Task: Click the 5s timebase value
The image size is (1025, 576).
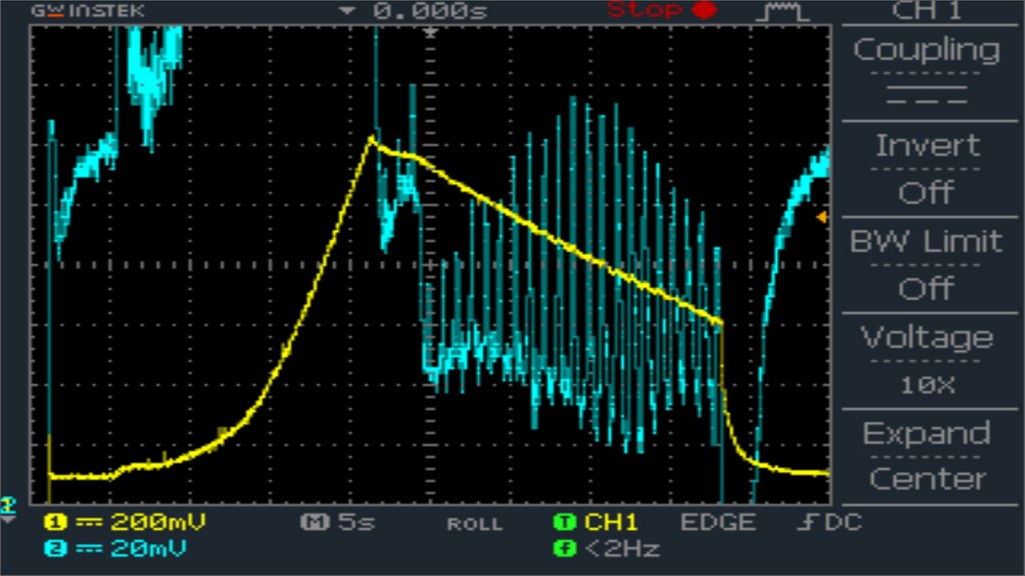Action: point(356,522)
